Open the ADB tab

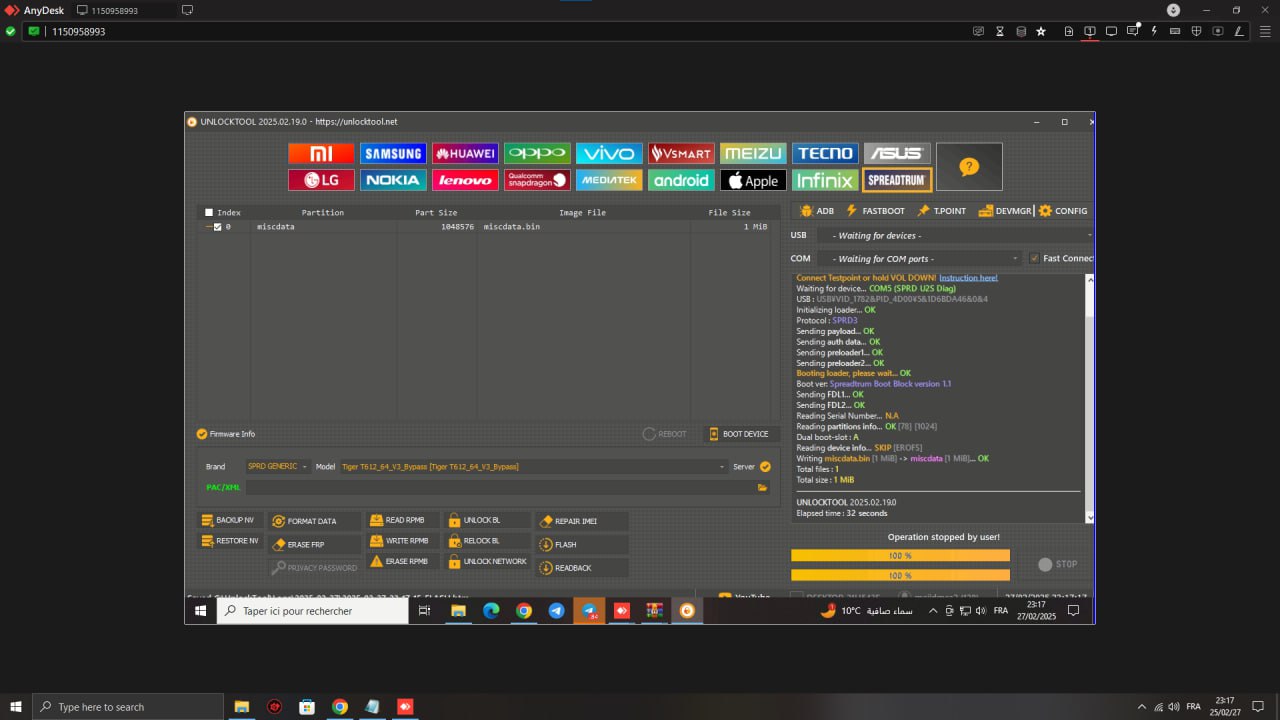(x=817, y=211)
